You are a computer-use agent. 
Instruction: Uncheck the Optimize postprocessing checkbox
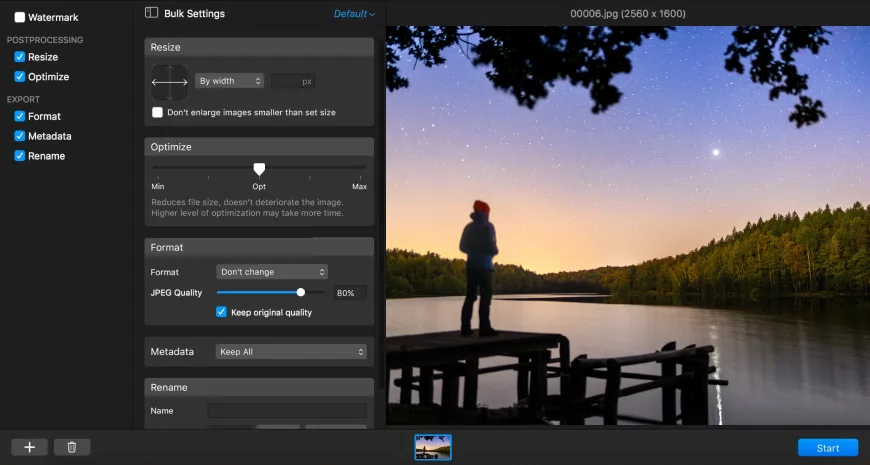point(19,77)
